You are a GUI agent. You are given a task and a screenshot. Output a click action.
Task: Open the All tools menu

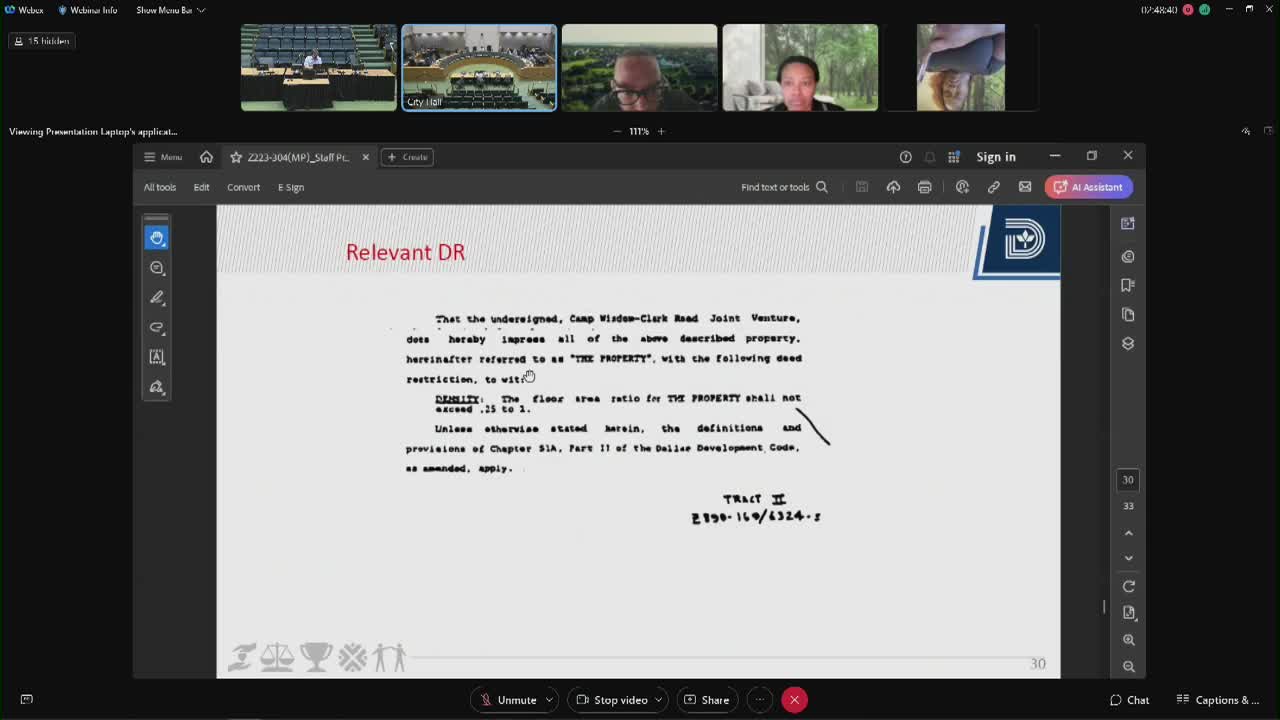160,187
